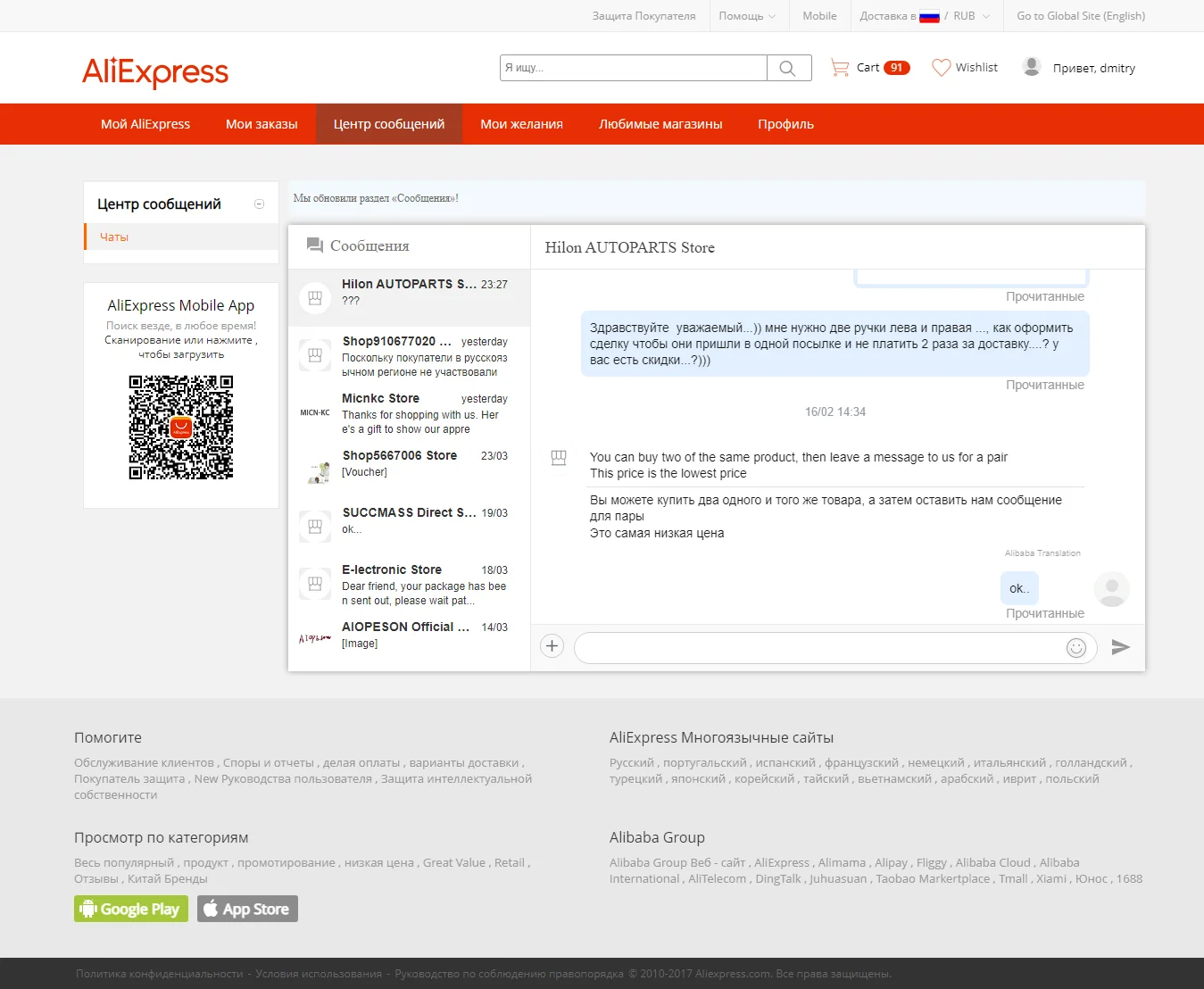Click the Alipay footer link
1204x989 pixels.
(892, 863)
